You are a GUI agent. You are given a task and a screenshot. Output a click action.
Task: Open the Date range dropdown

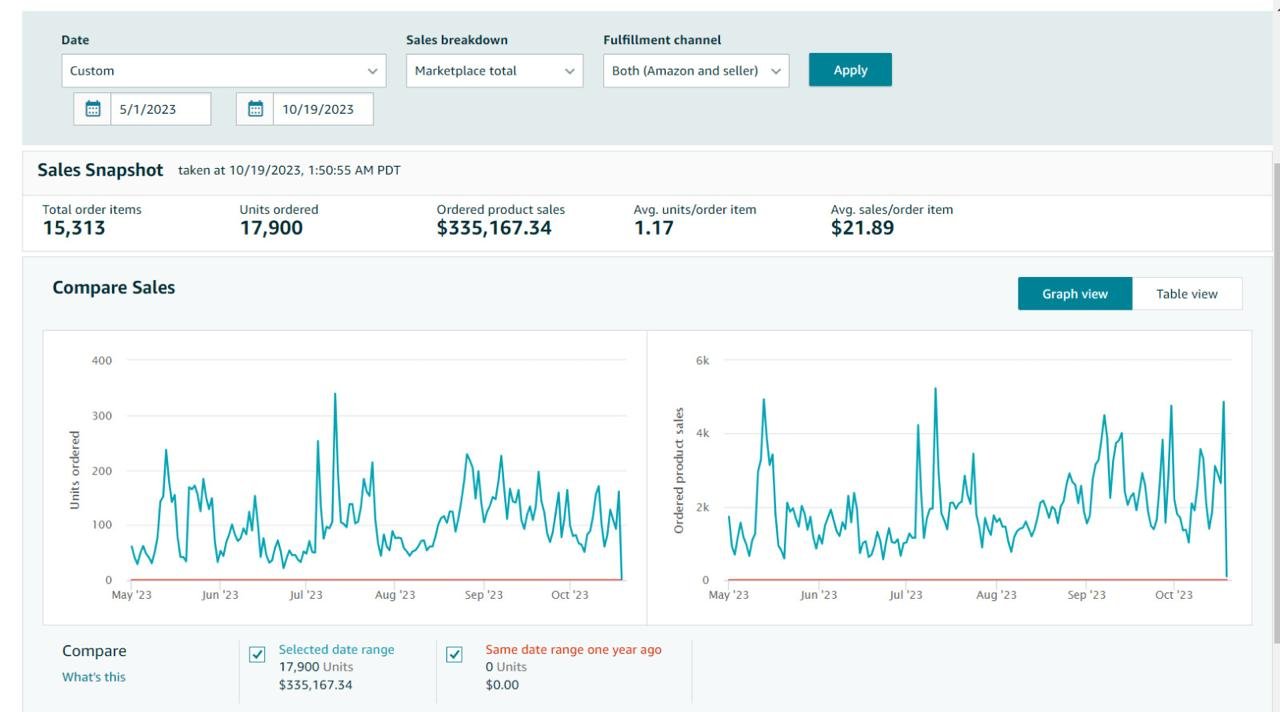click(224, 71)
